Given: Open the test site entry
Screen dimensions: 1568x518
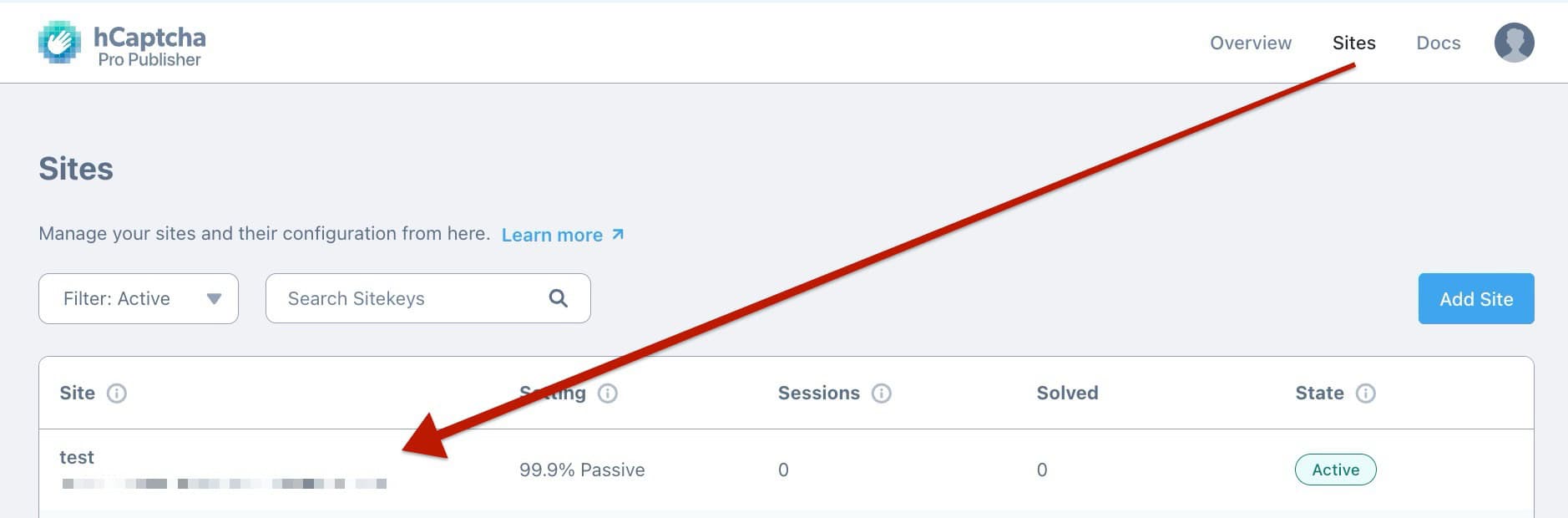Looking at the screenshot, I should pyautogui.click(x=77, y=457).
